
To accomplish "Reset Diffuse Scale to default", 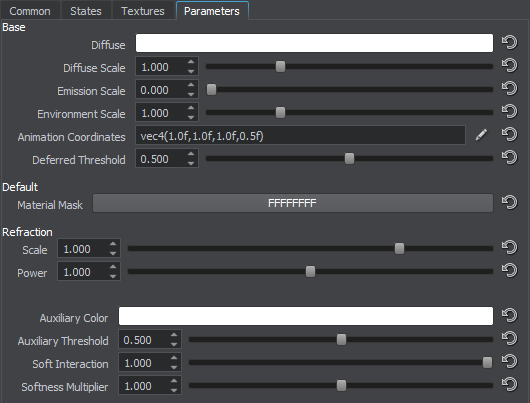I will (x=509, y=66).
